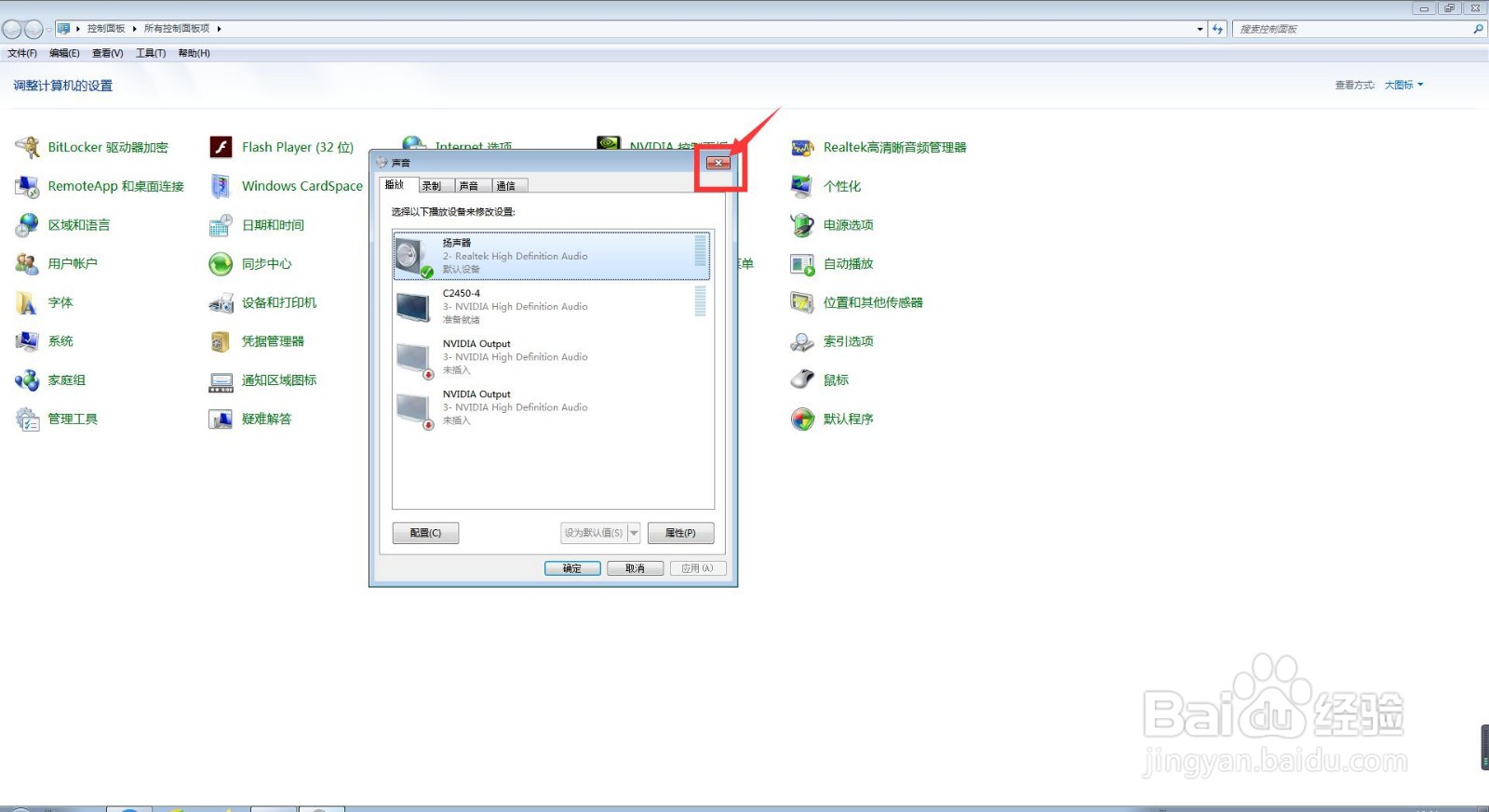This screenshot has width=1489, height=812.
Task: Select the first NVIDIA Output device
Action: pos(551,356)
